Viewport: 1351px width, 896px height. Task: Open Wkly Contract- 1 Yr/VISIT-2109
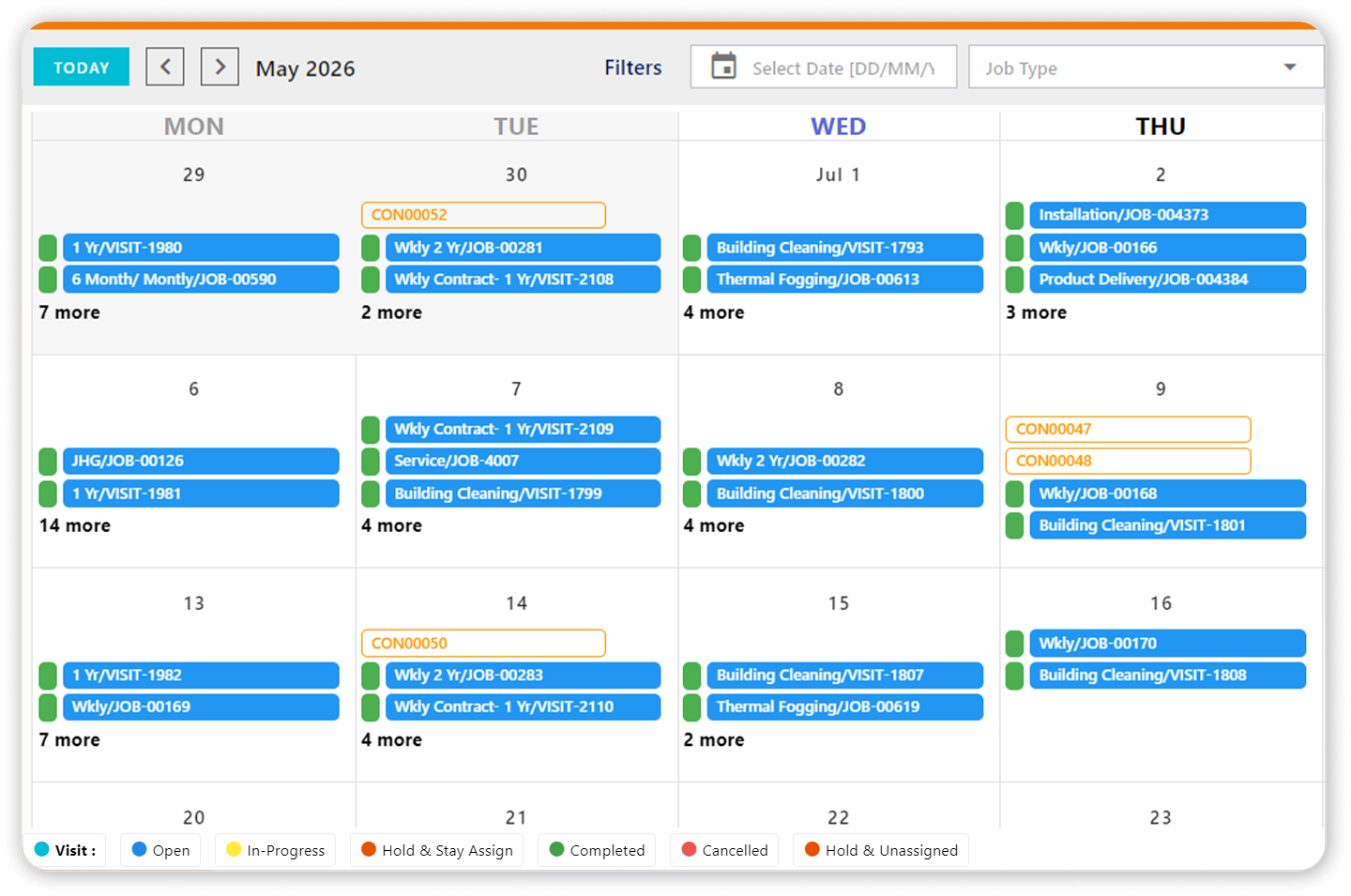point(523,430)
